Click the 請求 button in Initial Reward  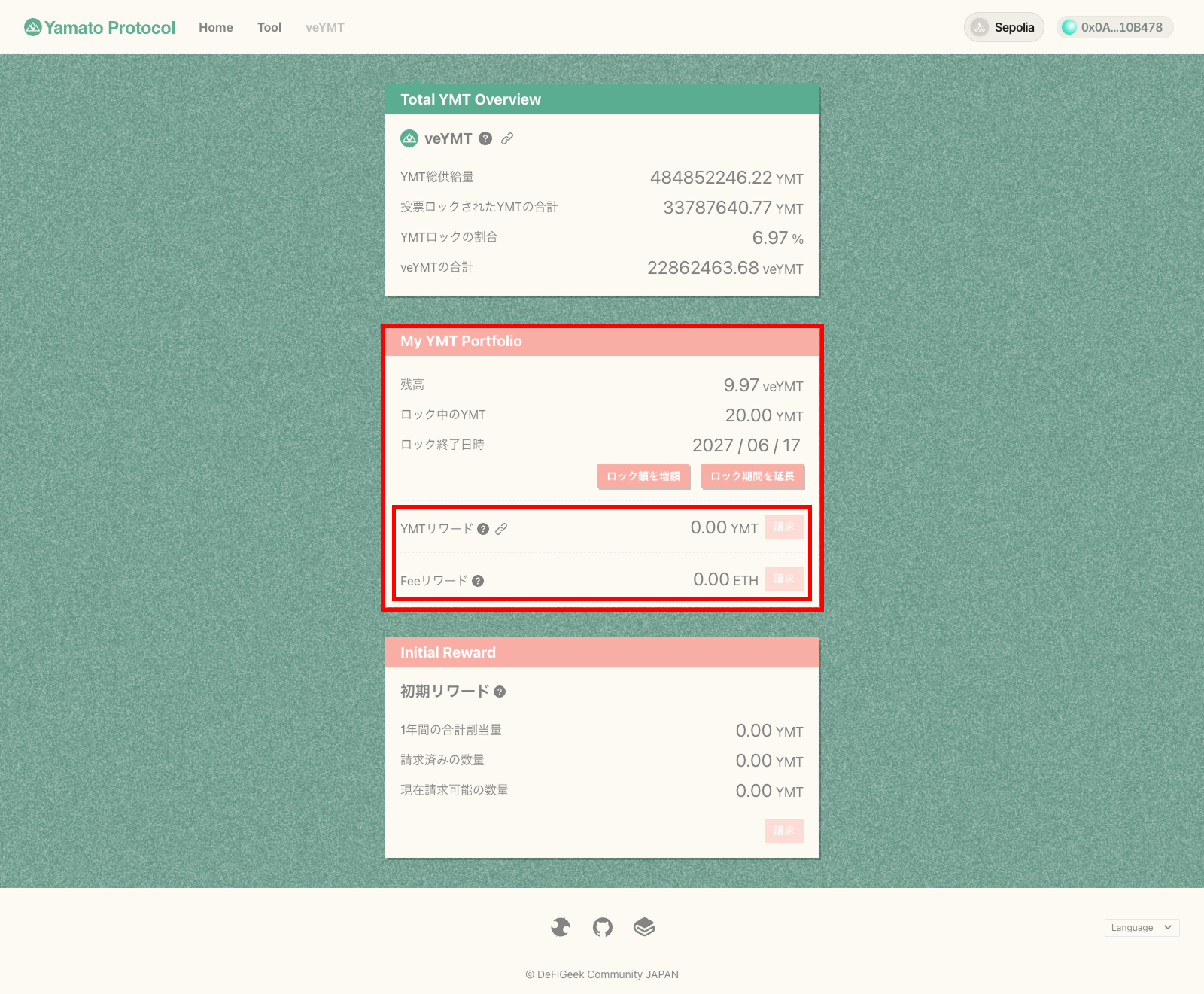[783, 831]
